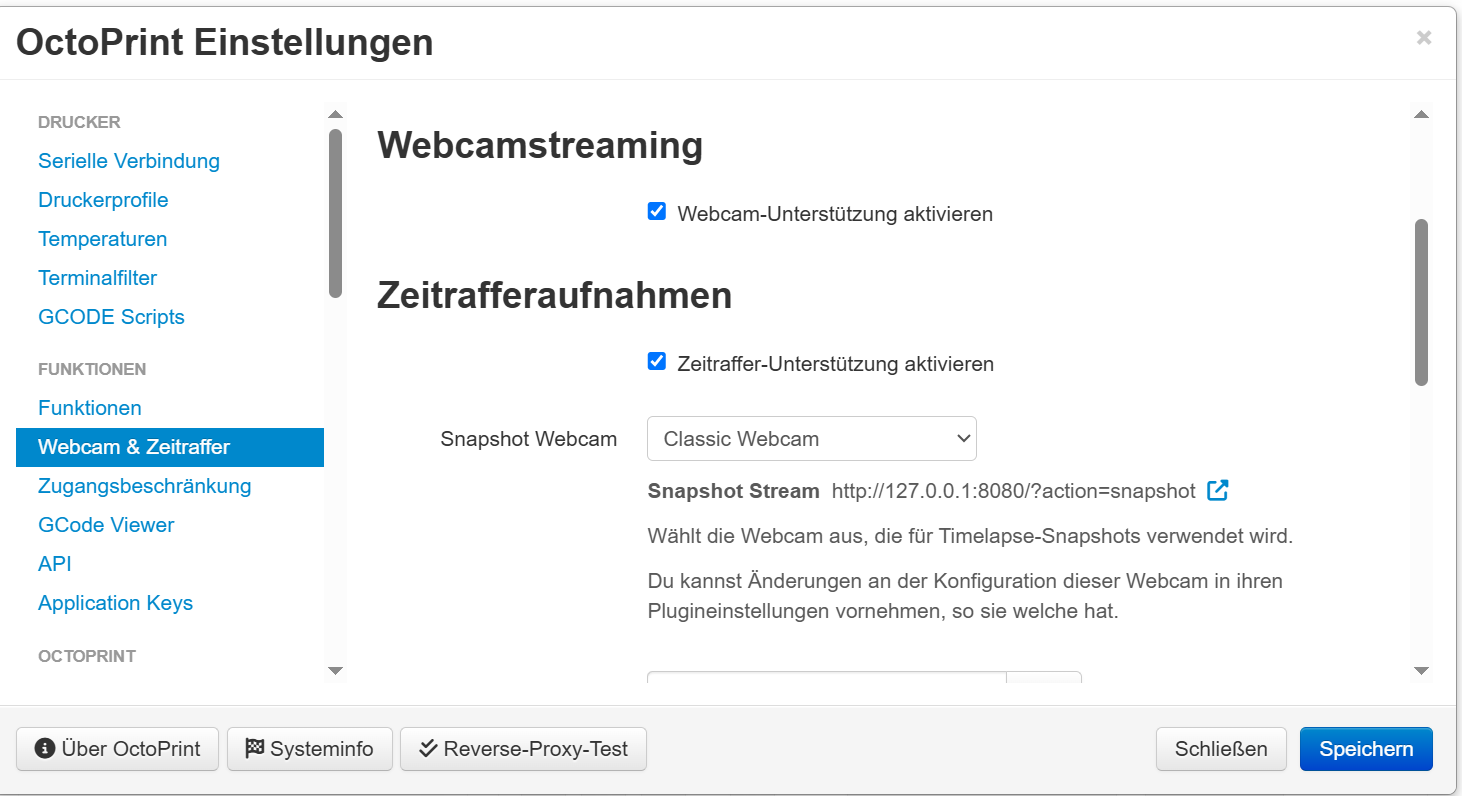Image resolution: width=1462 pixels, height=796 pixels.
Task: Select Terminalfilter in sidebar
Action: tap(98, 278)
